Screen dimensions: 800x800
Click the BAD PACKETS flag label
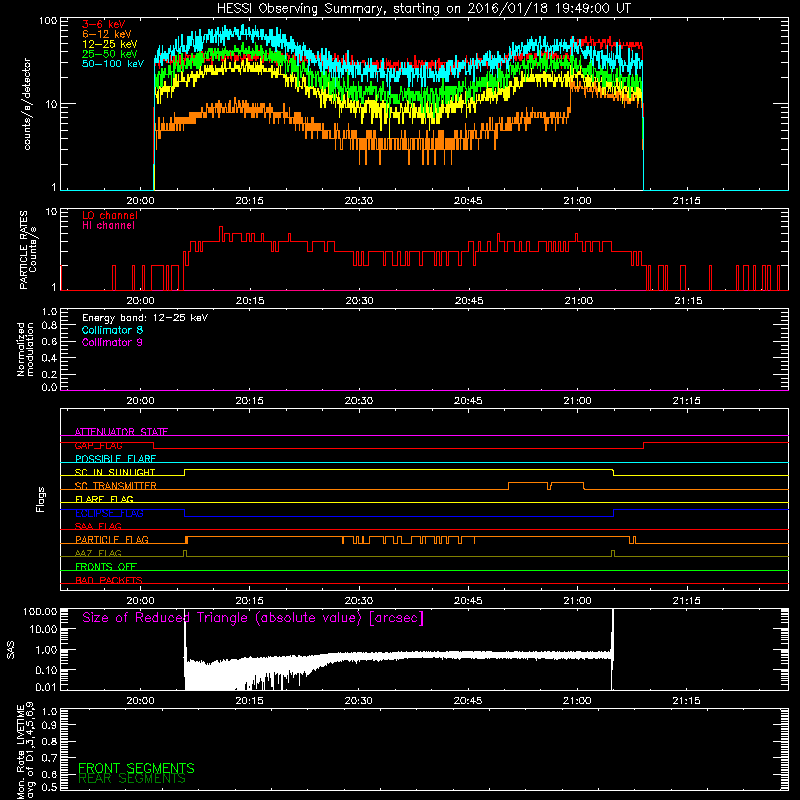(x=109, y=580)
